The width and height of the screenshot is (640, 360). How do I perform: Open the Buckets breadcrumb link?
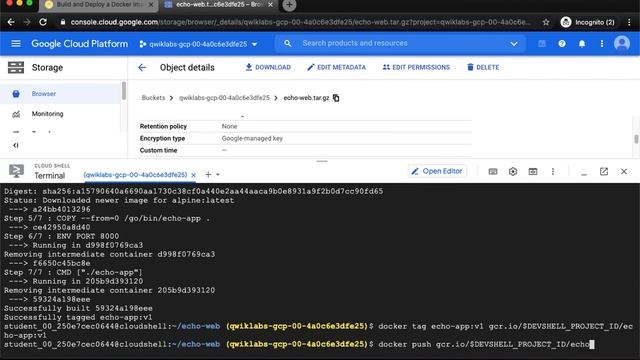tap(153, 98)
